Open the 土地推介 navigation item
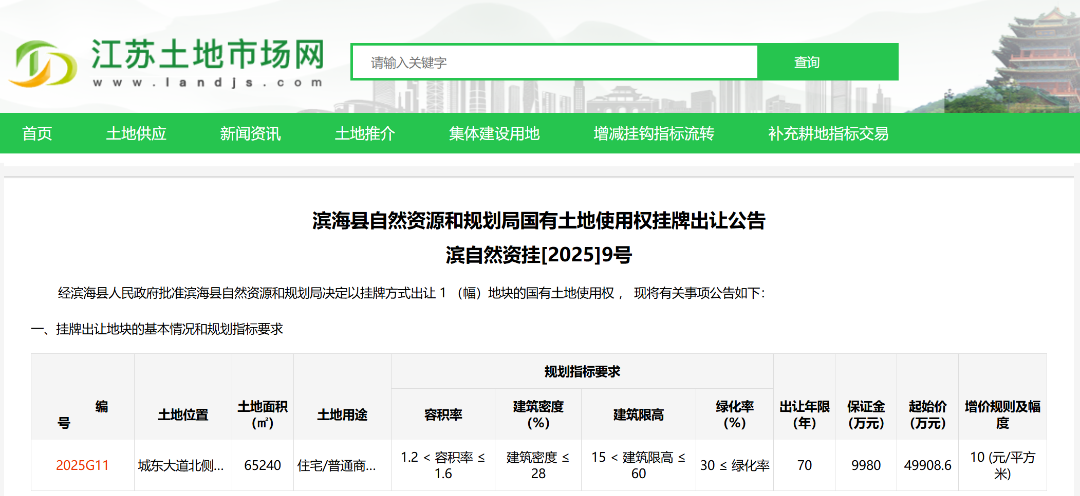 click(x=364, y=134)
